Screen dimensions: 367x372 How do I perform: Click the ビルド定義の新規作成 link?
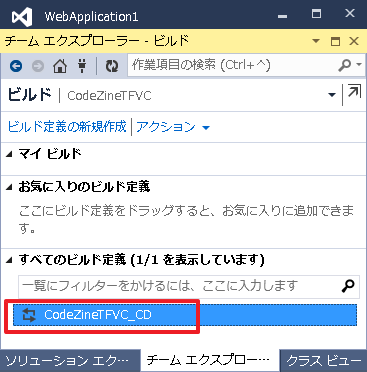pyautogui.click(x=67, y=127)
